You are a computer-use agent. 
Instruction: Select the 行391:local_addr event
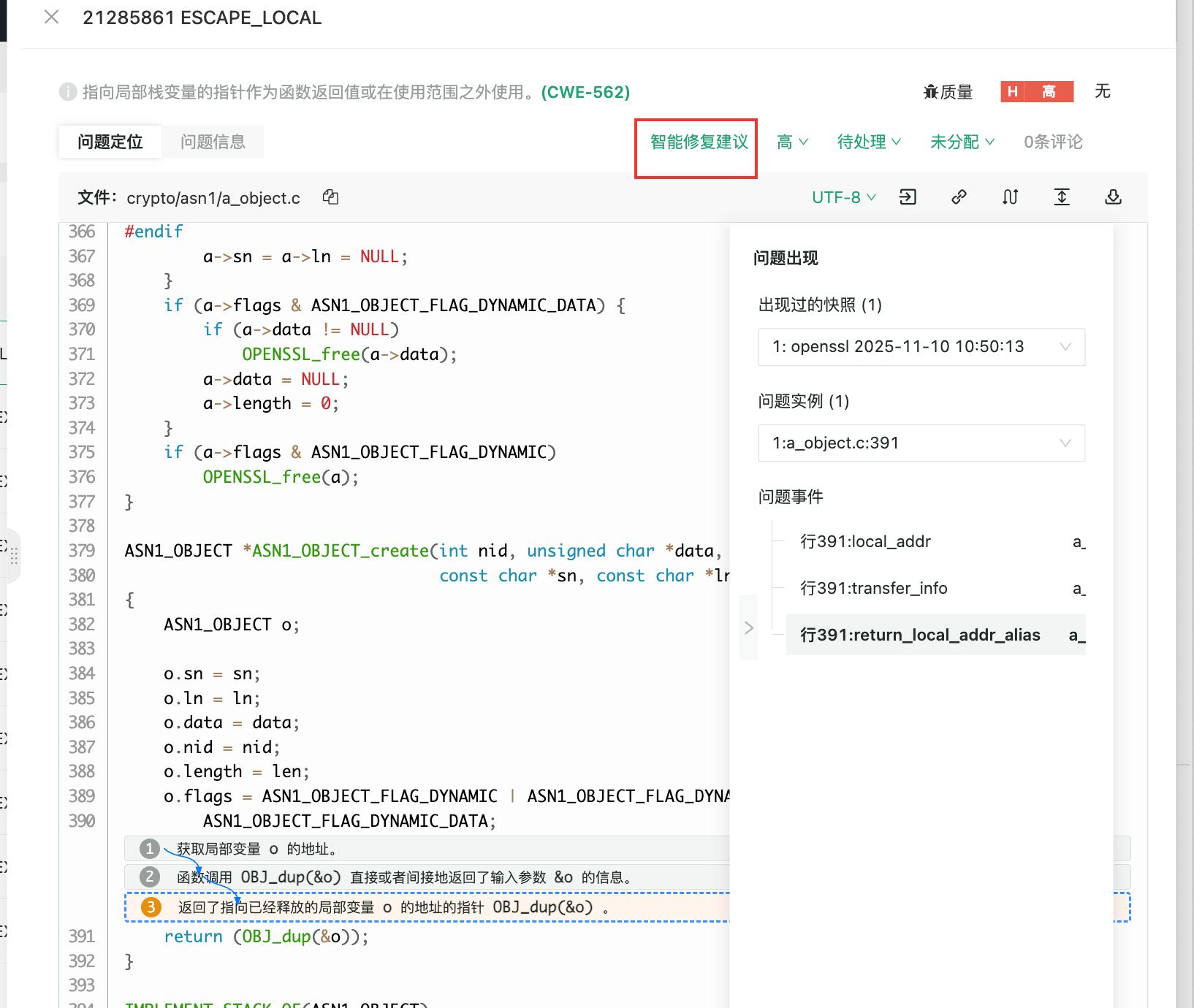pyautogui.click(x=865, y=541)
